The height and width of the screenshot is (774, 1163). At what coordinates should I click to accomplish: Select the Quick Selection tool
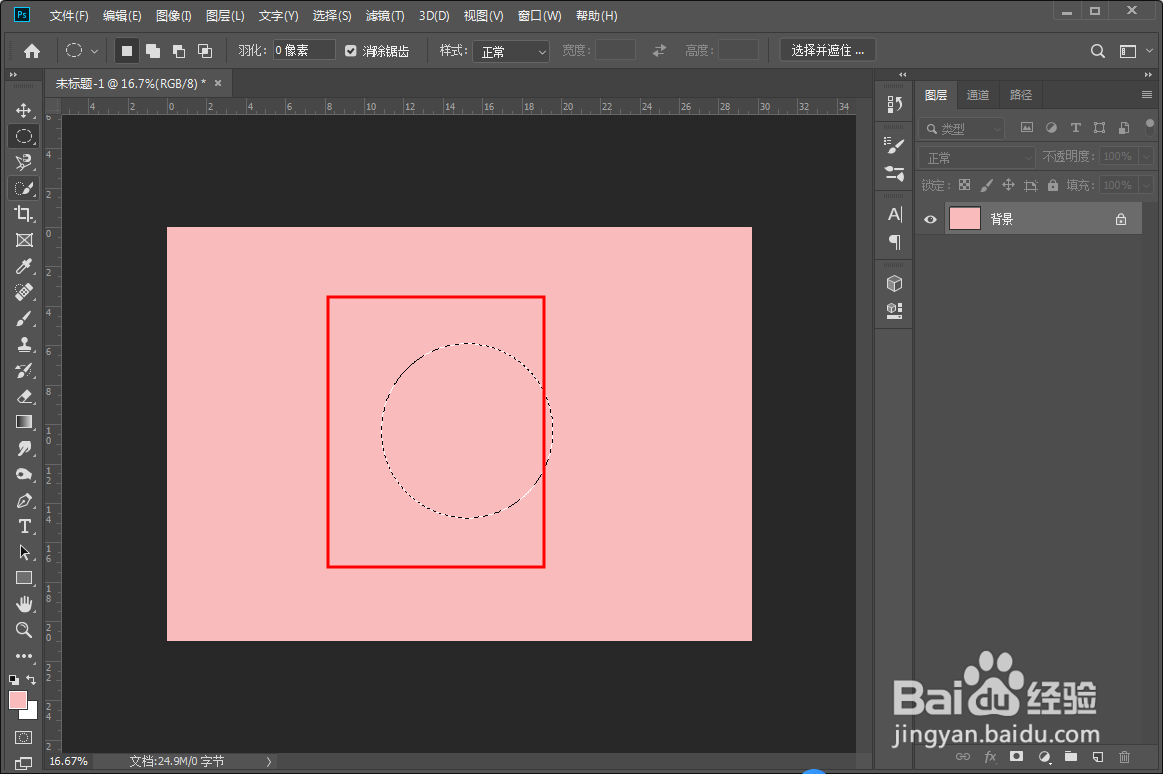tap(24, 188)
